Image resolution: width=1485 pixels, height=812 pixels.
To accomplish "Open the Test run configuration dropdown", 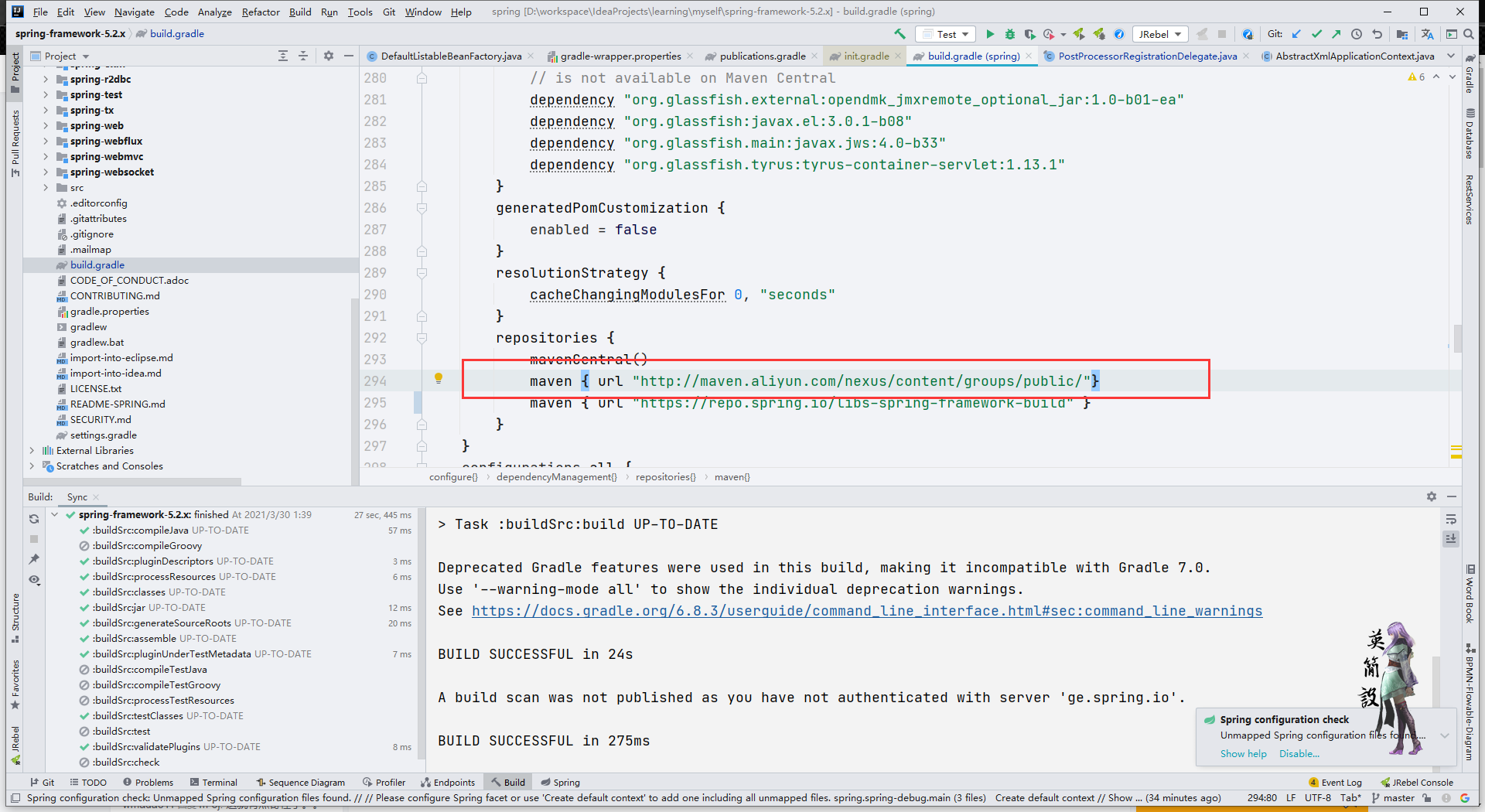I will 945,34.
